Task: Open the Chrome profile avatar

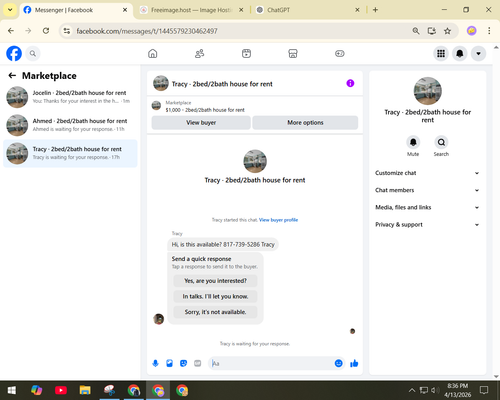Action: [471, 31]
